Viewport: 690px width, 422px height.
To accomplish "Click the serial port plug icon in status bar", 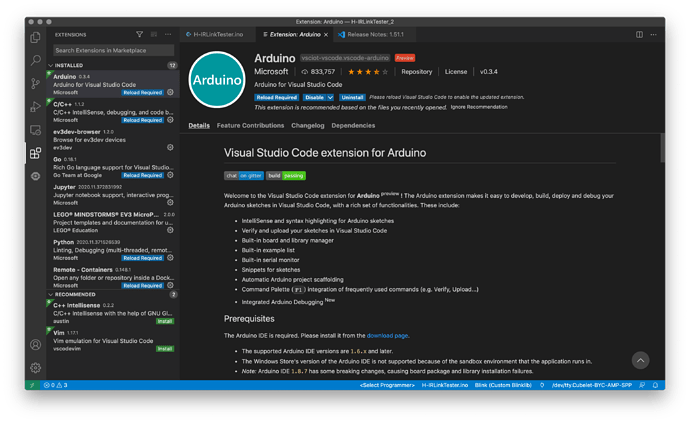I will 542,385.
